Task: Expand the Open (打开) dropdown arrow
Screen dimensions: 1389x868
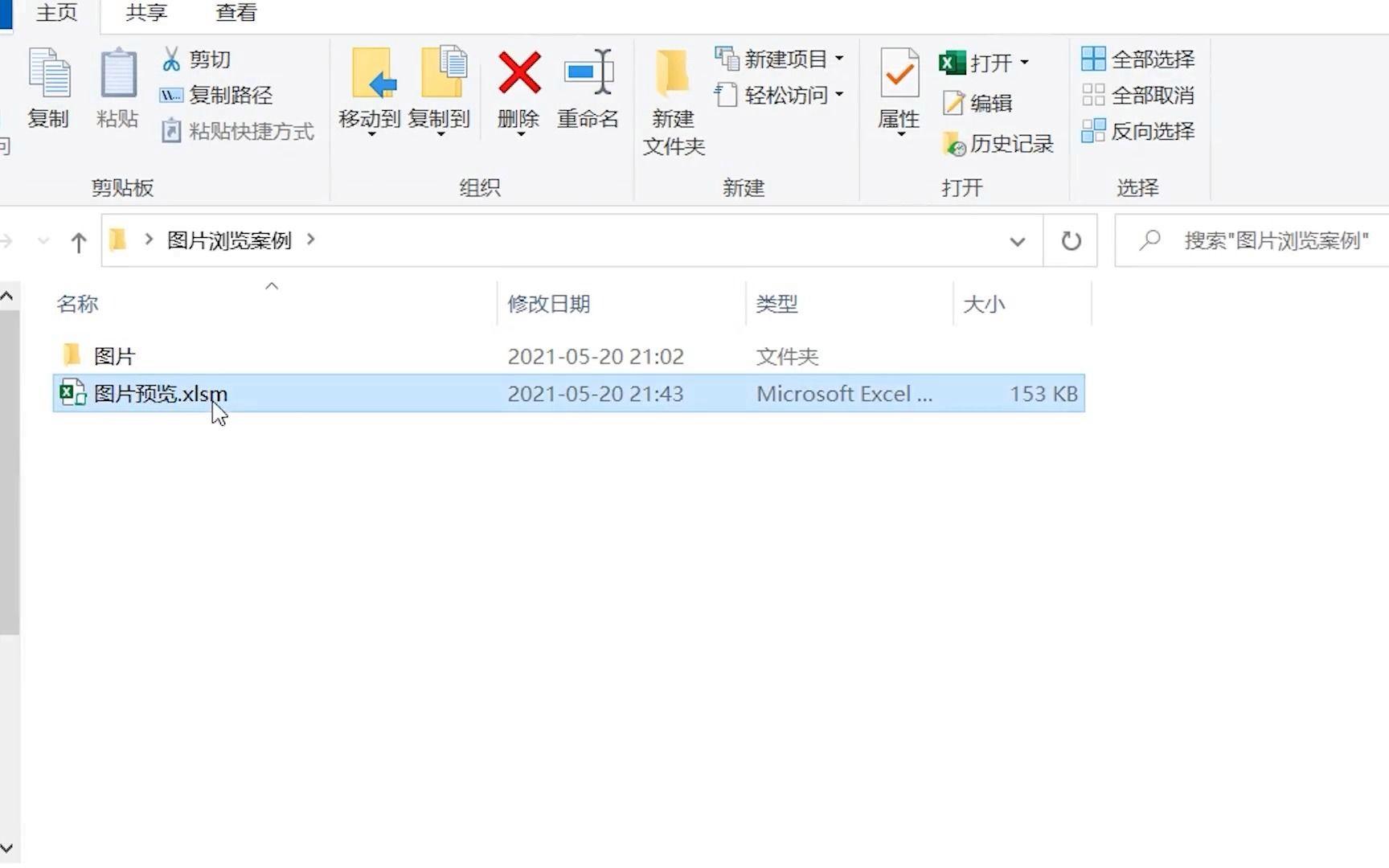Action: tap(1024, 62)
